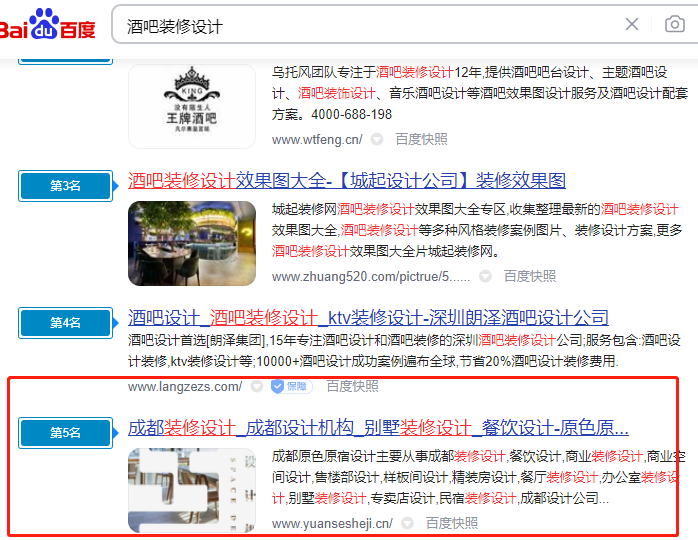Expand dropdown arrow next to zhuang520.com URL
Image resolution: width=698 pixels, height=540 pixels.
[x=485, y=276]
